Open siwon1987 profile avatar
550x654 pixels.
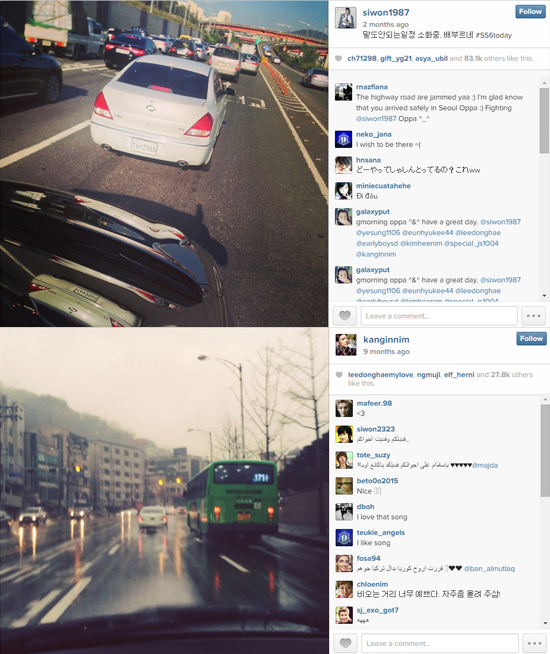346,18
